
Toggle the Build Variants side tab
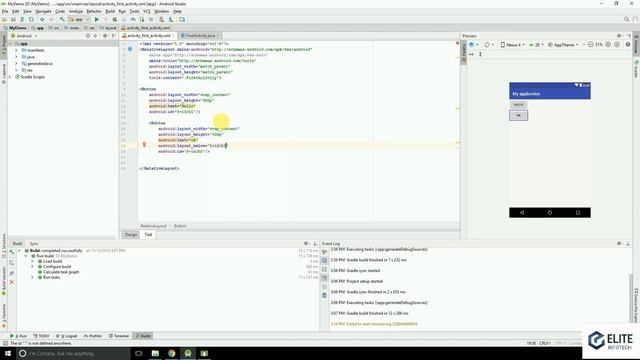pyautogui.click(x=4, y=281)
